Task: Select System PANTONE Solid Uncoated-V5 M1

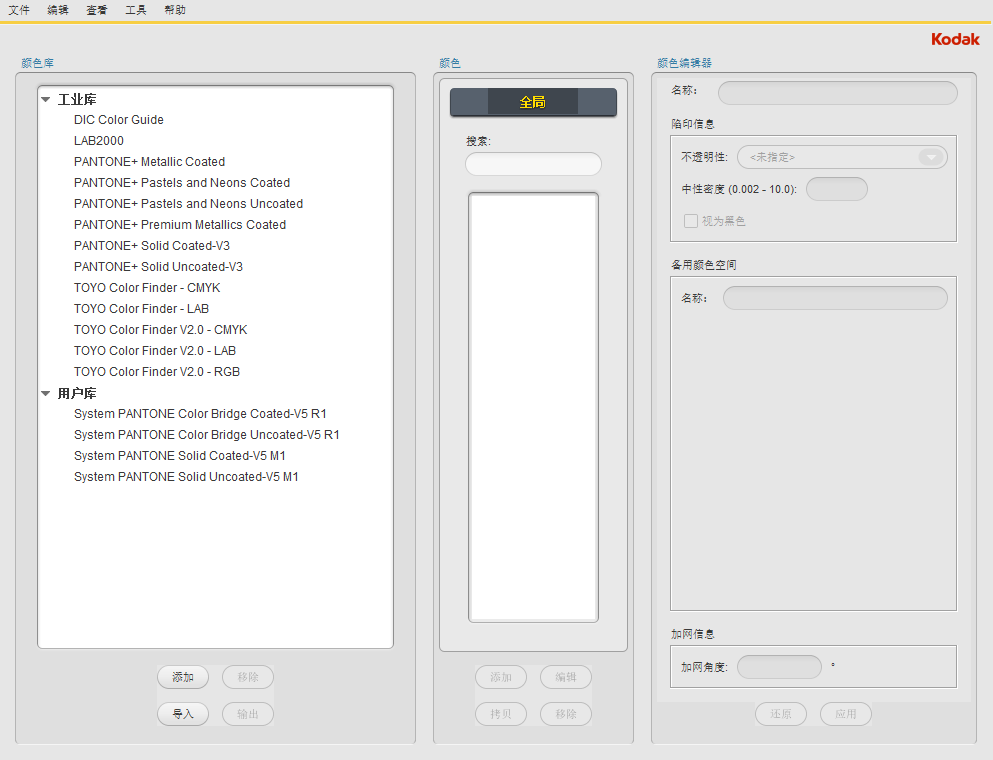Action: click(186, 476)
